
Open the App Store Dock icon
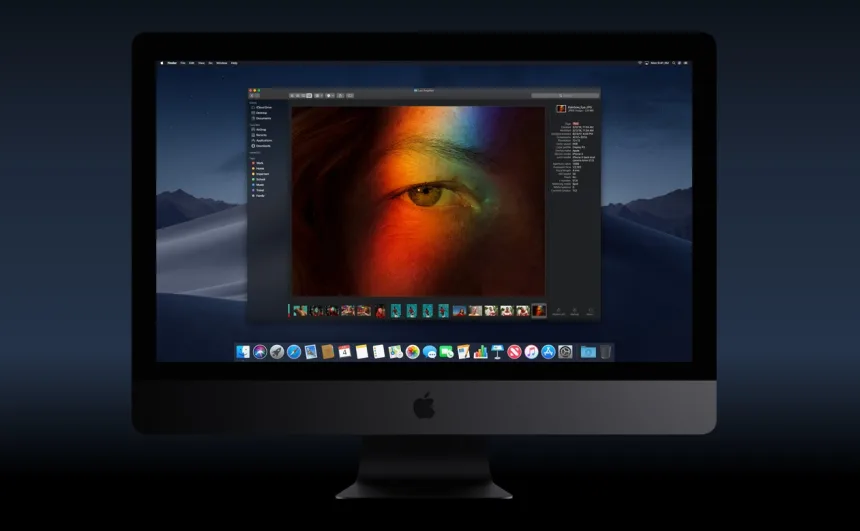548,352
